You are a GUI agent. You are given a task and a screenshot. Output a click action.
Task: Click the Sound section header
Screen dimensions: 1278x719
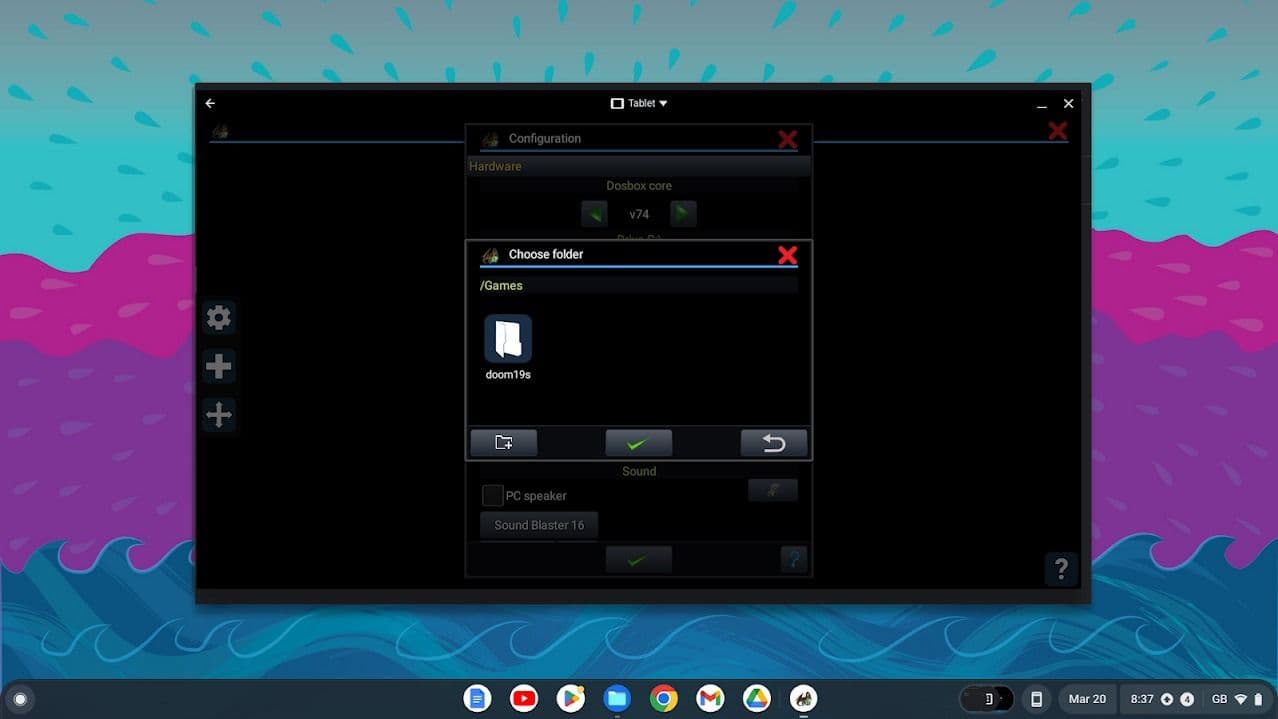point(638,470)
